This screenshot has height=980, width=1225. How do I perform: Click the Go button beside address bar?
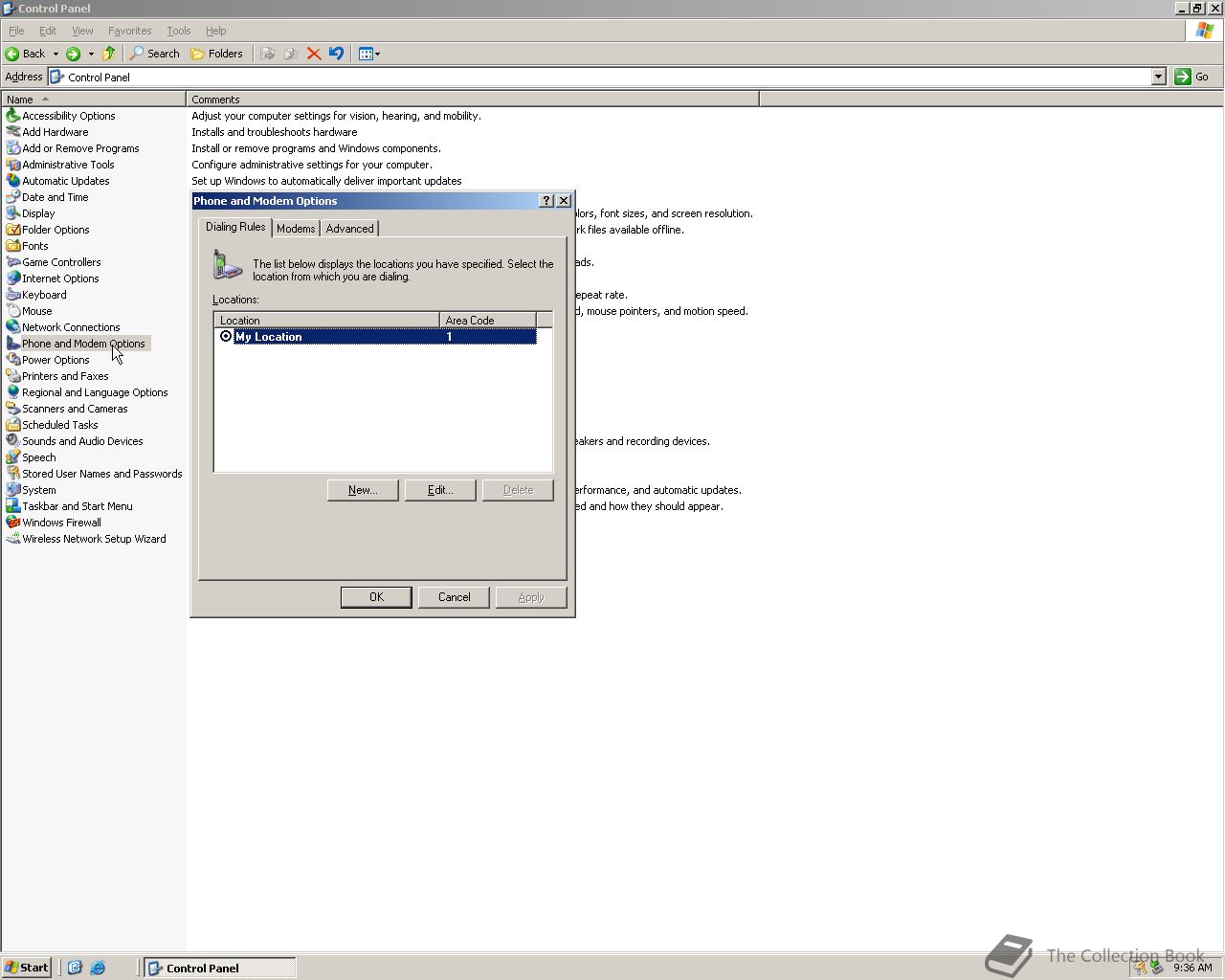point(1192,77)
